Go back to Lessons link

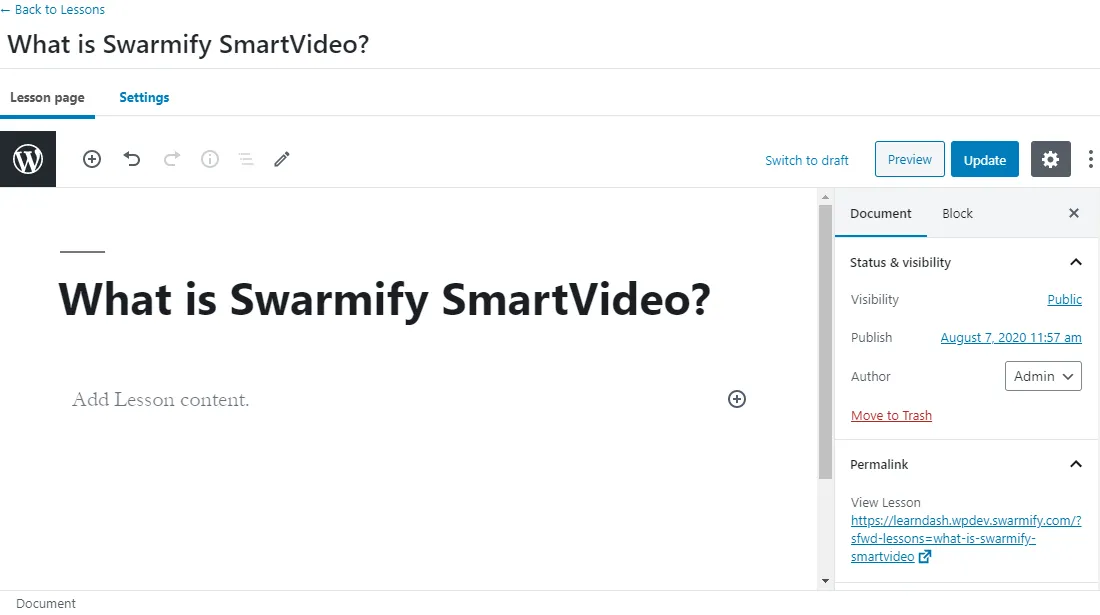coord(53,9)
